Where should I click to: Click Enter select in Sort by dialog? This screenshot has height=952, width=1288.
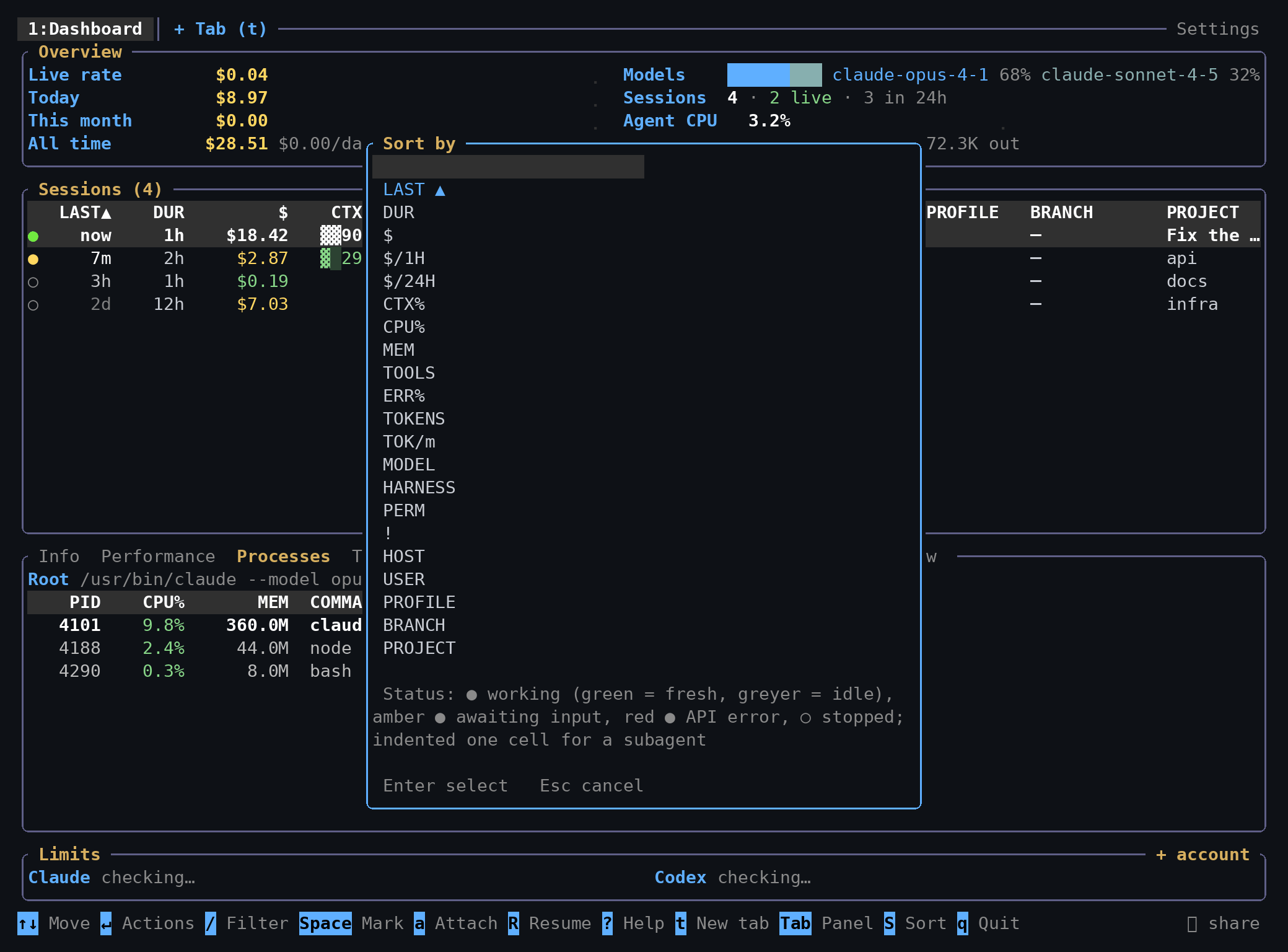(x=445, y=786)
